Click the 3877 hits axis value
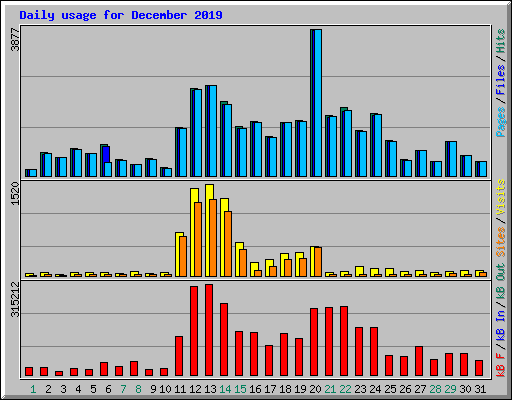This screenshot has width=512, height=400. (15, 39)
